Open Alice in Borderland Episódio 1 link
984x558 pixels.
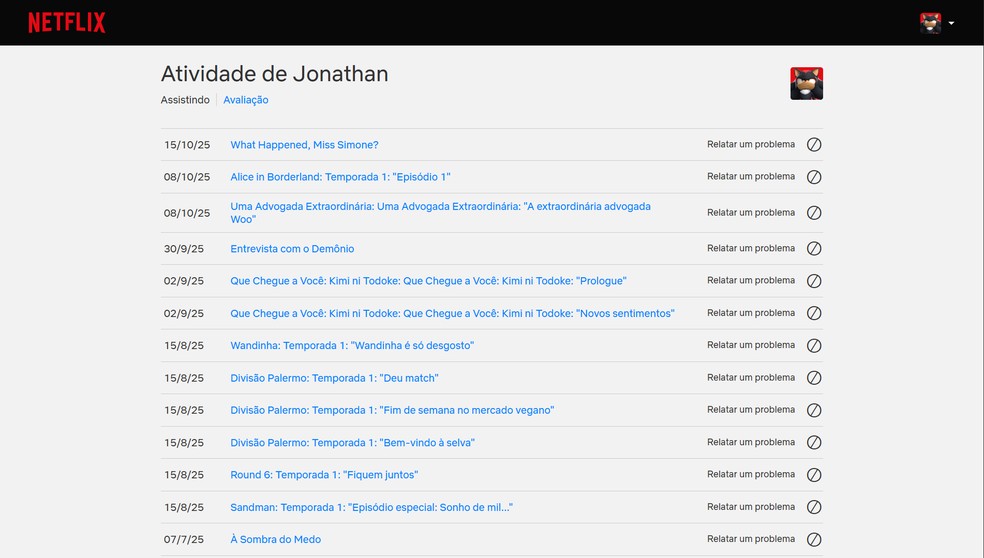point(340,177)
